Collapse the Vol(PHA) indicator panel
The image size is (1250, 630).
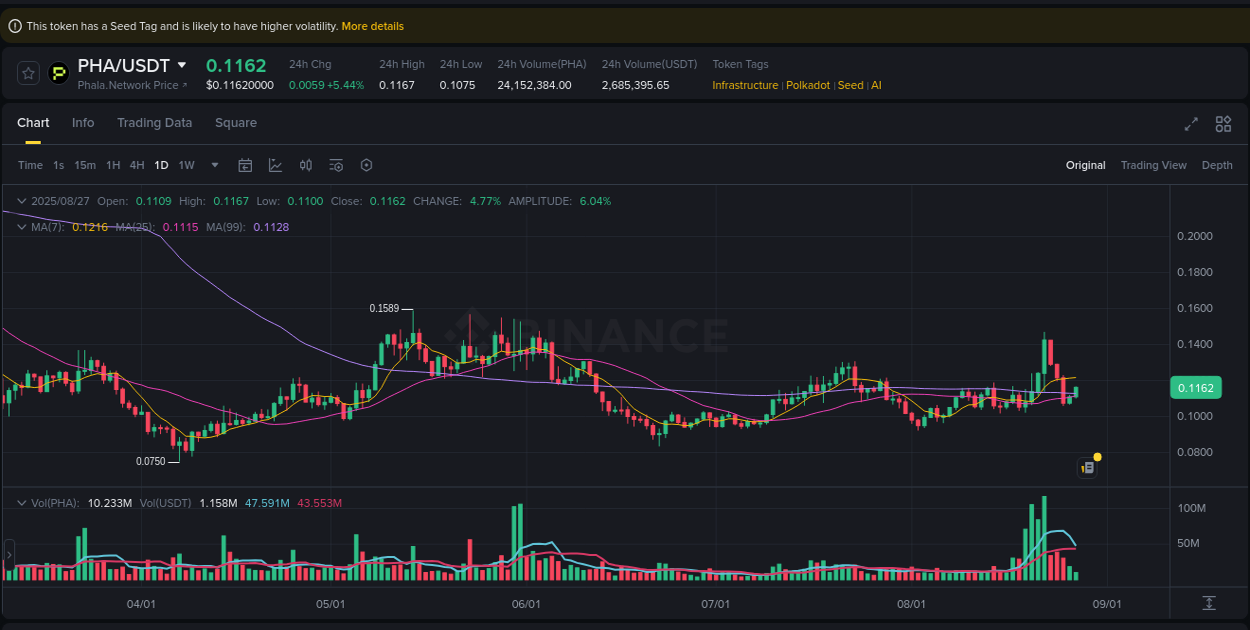[20, 503]
